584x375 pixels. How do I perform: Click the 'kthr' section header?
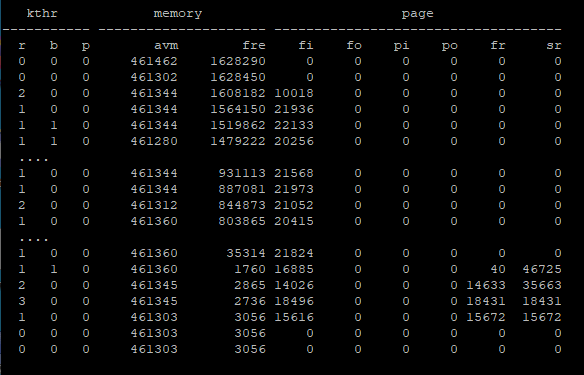[42, 14]
